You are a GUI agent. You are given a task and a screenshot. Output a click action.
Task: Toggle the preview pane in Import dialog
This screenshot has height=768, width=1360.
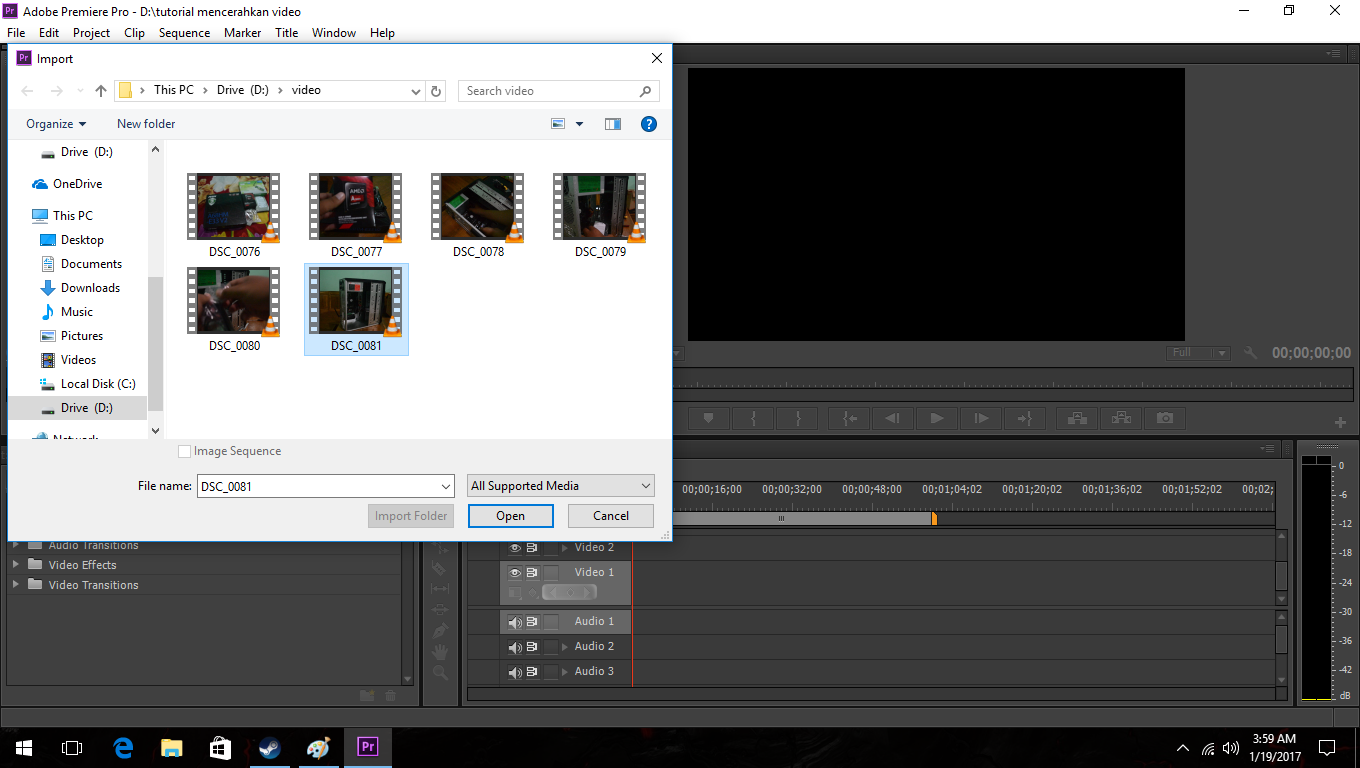pyautogui.click(x=613, y=124)
